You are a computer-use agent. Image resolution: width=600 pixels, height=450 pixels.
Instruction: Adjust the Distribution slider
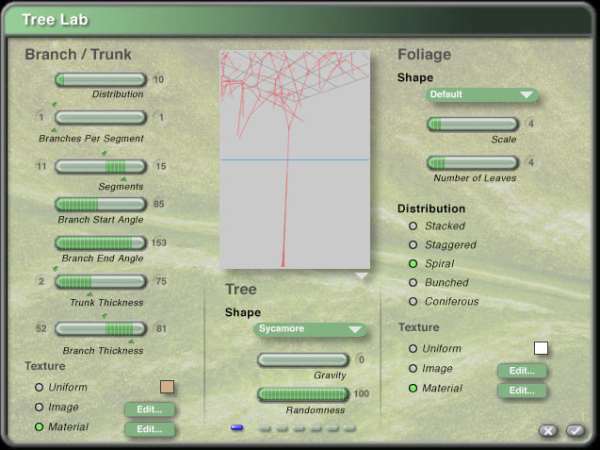coord(101,80)
